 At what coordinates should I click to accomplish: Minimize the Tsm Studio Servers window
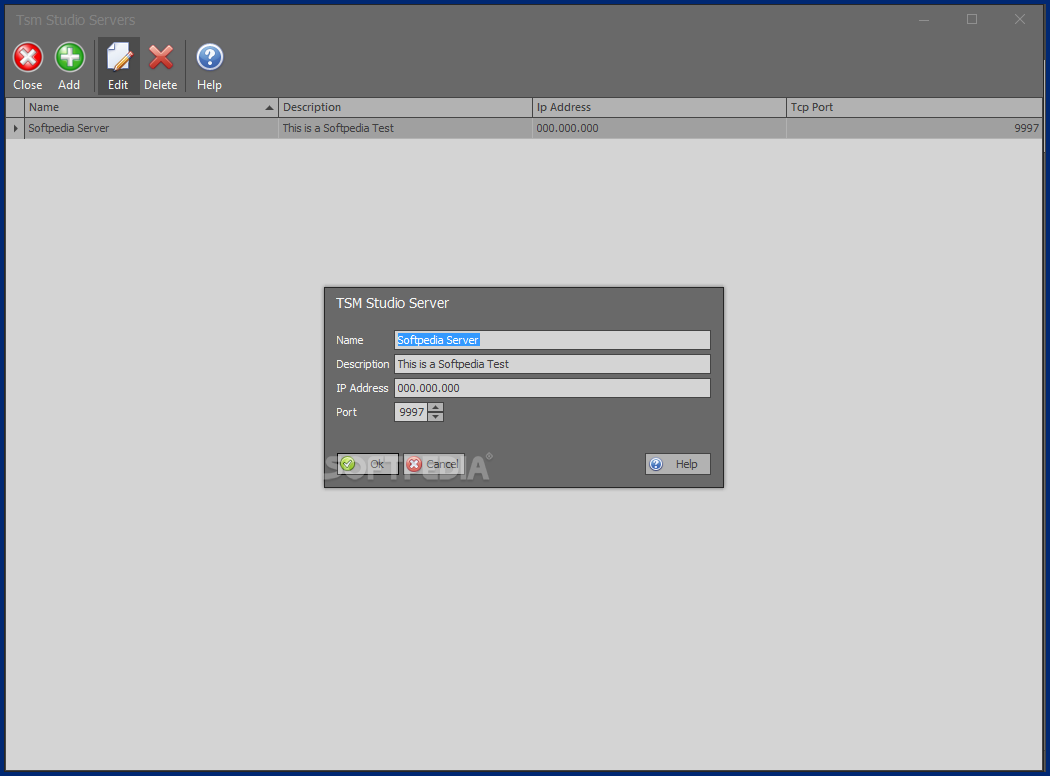coord(924,19)
